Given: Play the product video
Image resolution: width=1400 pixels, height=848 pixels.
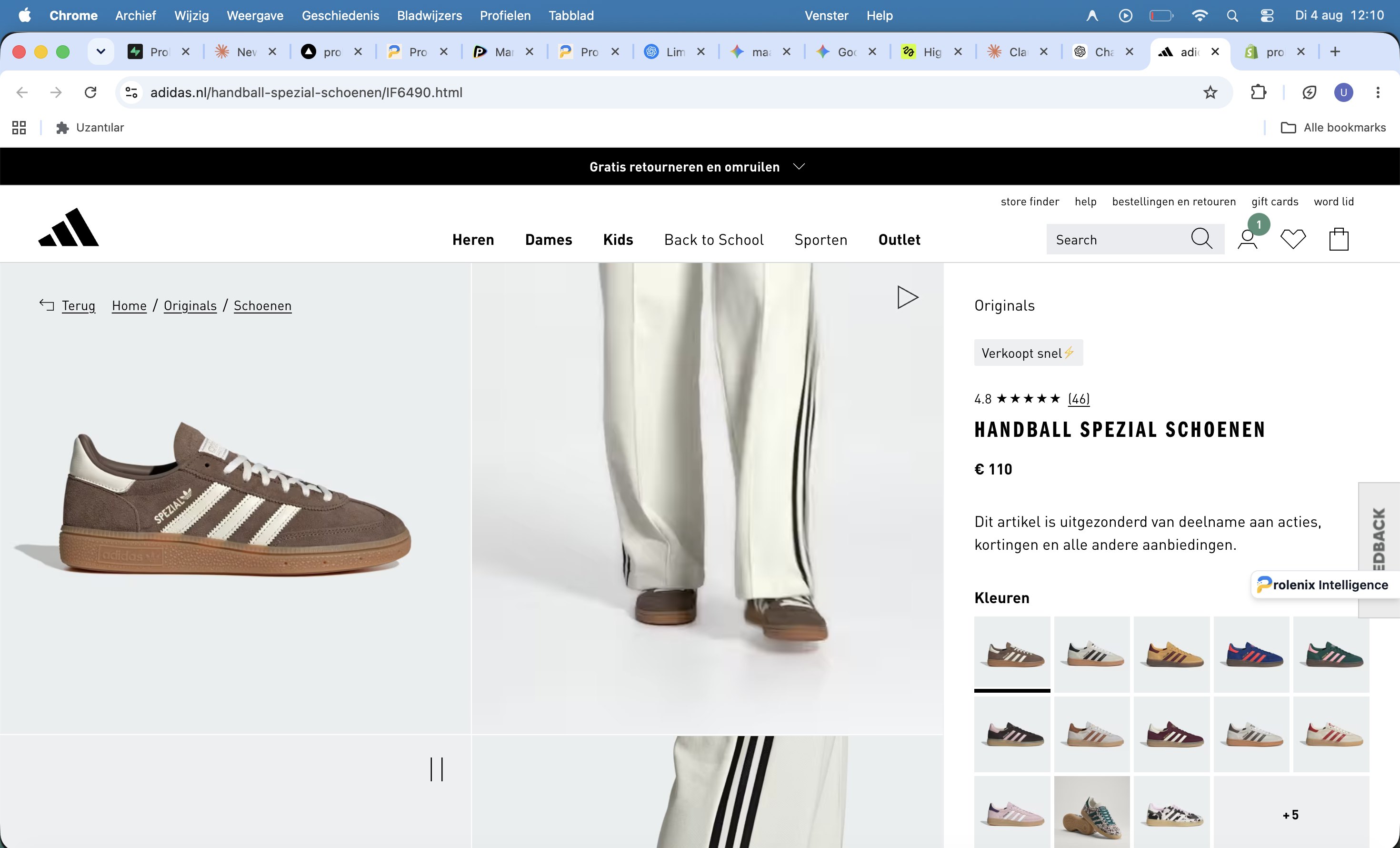Looking at the screenshot, I should point(908,297).
